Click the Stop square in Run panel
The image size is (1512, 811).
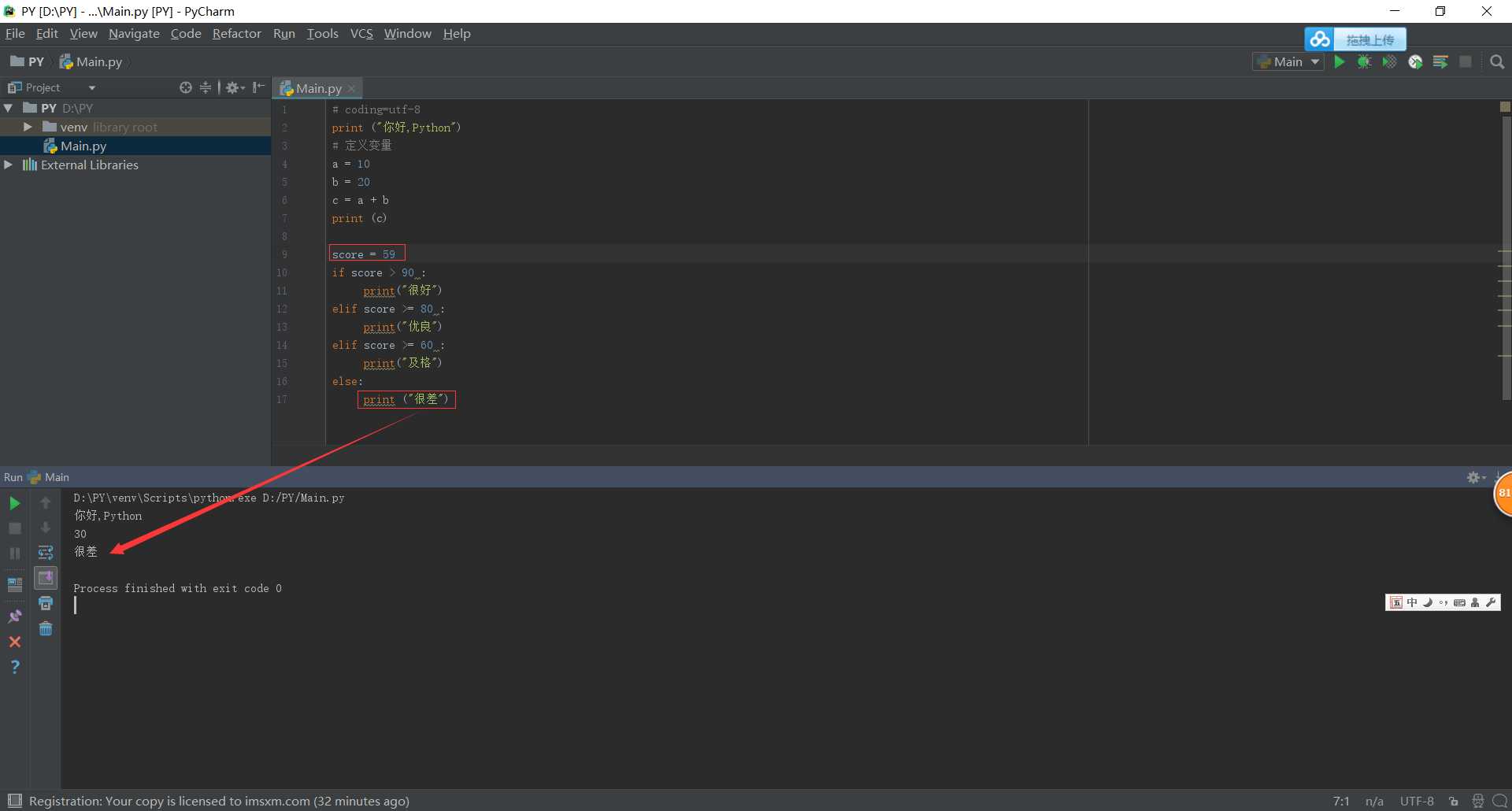click(x=14, y=528)
